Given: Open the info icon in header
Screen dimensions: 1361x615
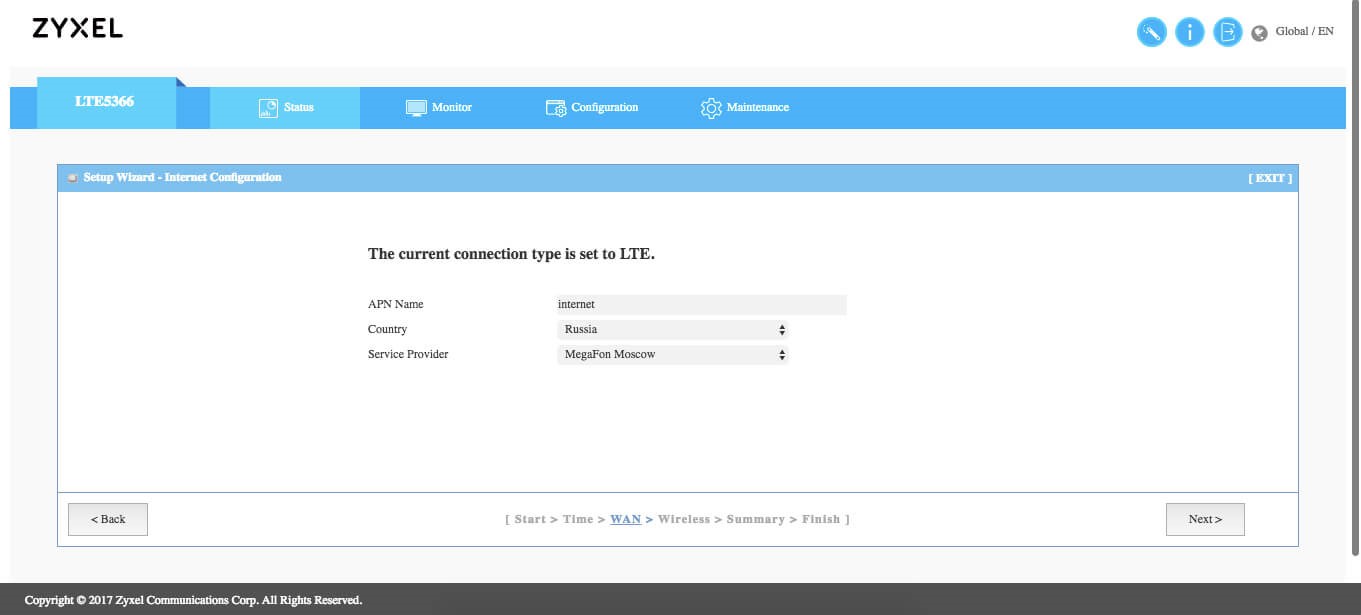Looking at the screenshot, I should [x=1189, y=32].
